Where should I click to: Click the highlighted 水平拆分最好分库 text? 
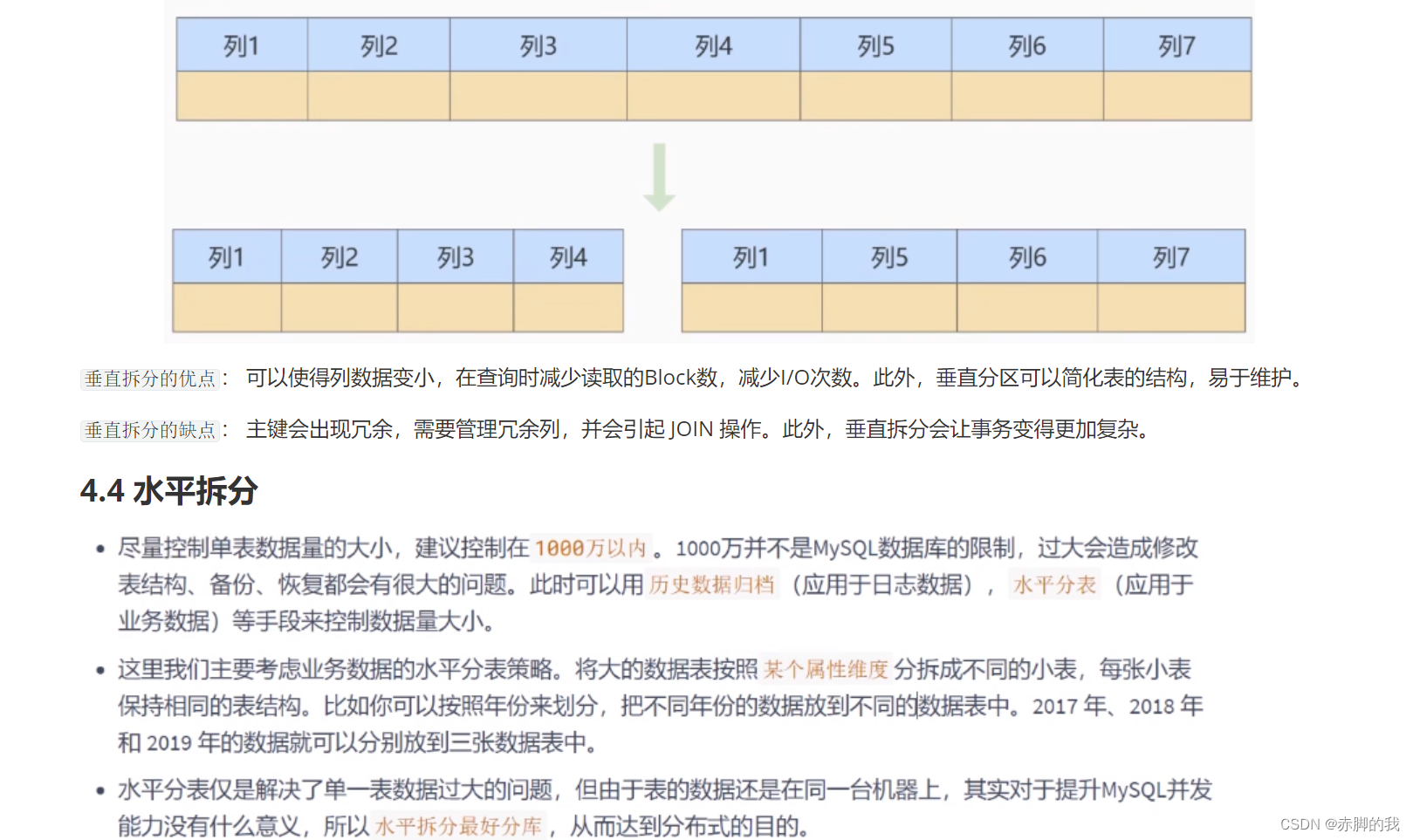click(457, 825)
